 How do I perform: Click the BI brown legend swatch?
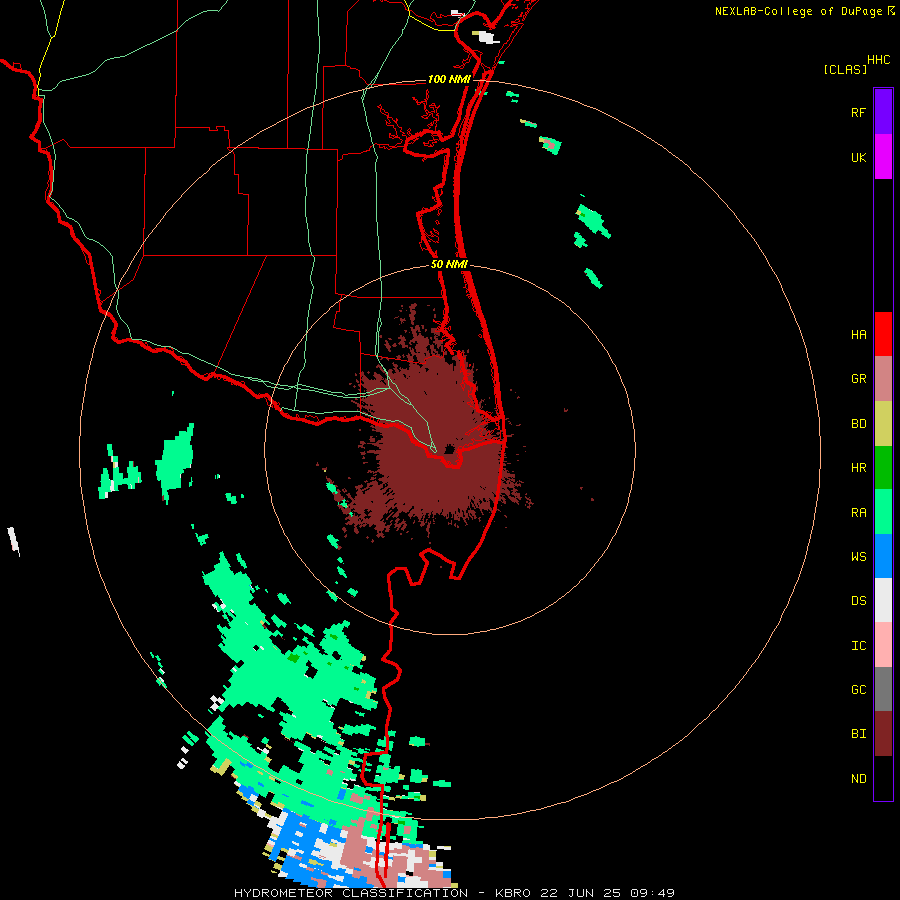point(883,734)
